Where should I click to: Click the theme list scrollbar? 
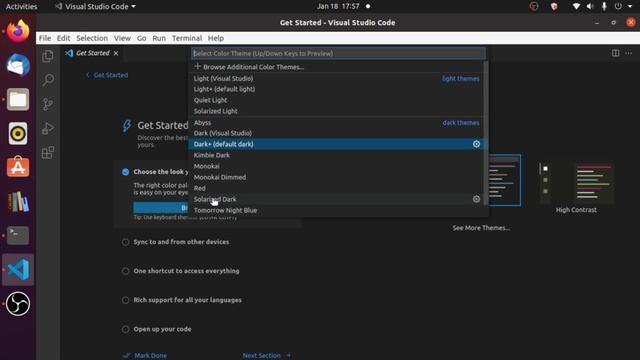[485, 133]
